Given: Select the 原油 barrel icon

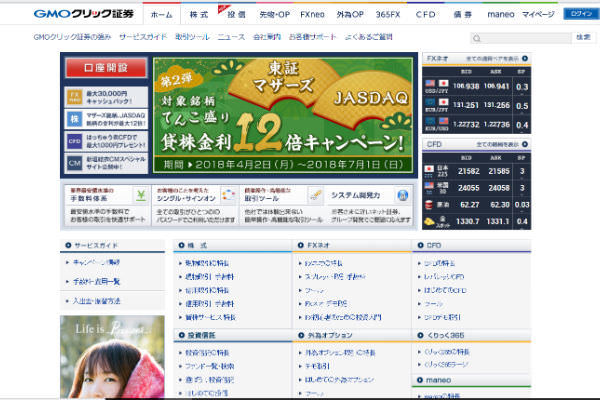Looking at the screenshot, I should 429,205.
